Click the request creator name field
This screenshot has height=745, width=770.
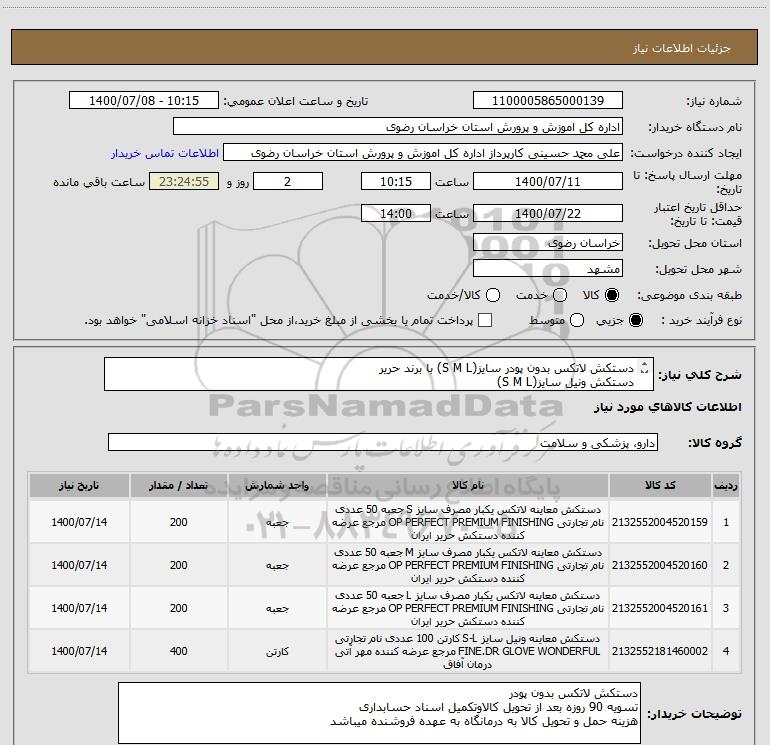point(423,153)
